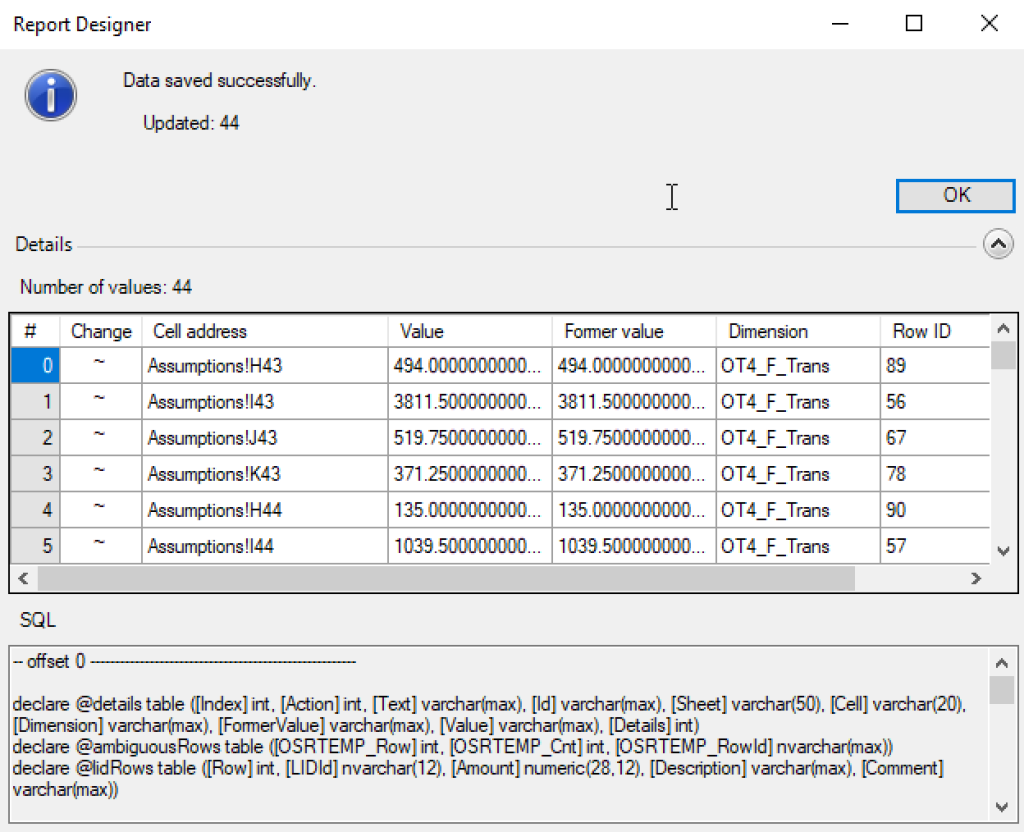The height and width of the screenshot is (832, 1024).
Task: Click the OK button
Action: point(954,195)
